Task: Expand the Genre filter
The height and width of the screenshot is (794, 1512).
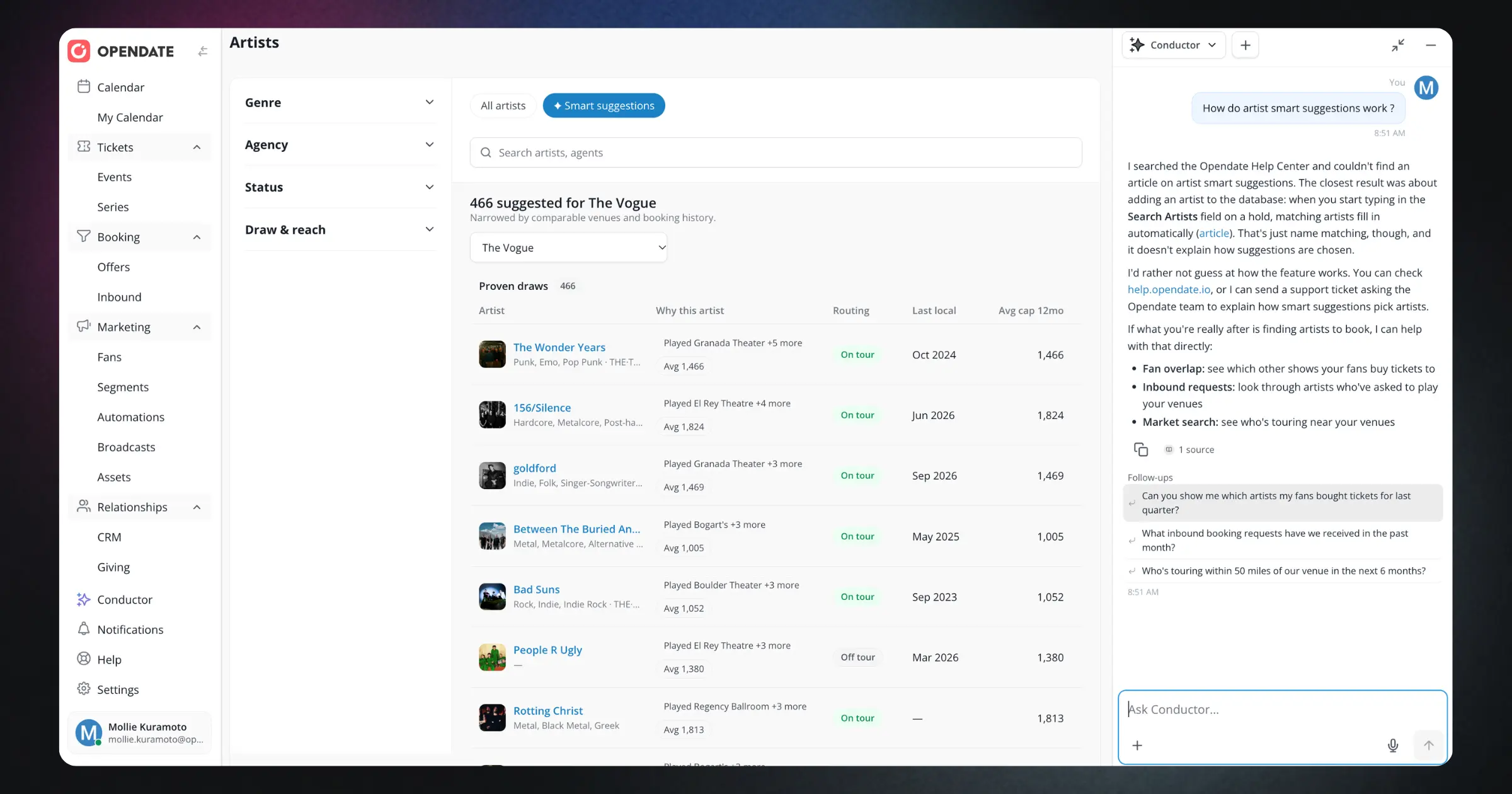Action: (x=340, y=102)
